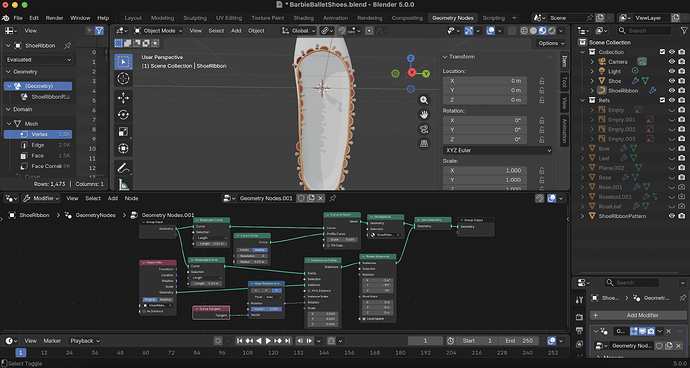Hide ShoeRibbonPattern with its eye icon

tap(672, 216)
